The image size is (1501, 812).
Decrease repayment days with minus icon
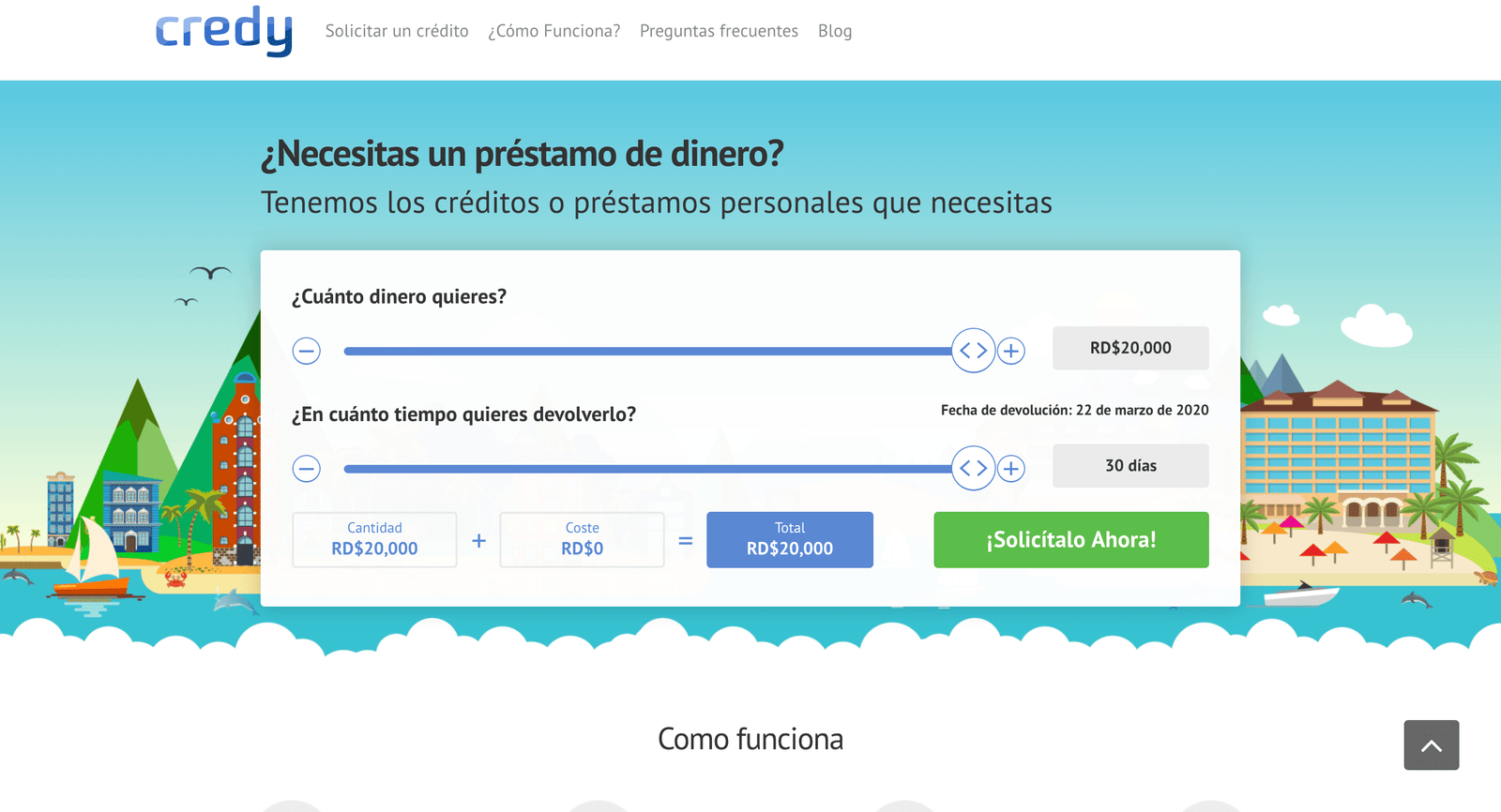pos(307,468)
